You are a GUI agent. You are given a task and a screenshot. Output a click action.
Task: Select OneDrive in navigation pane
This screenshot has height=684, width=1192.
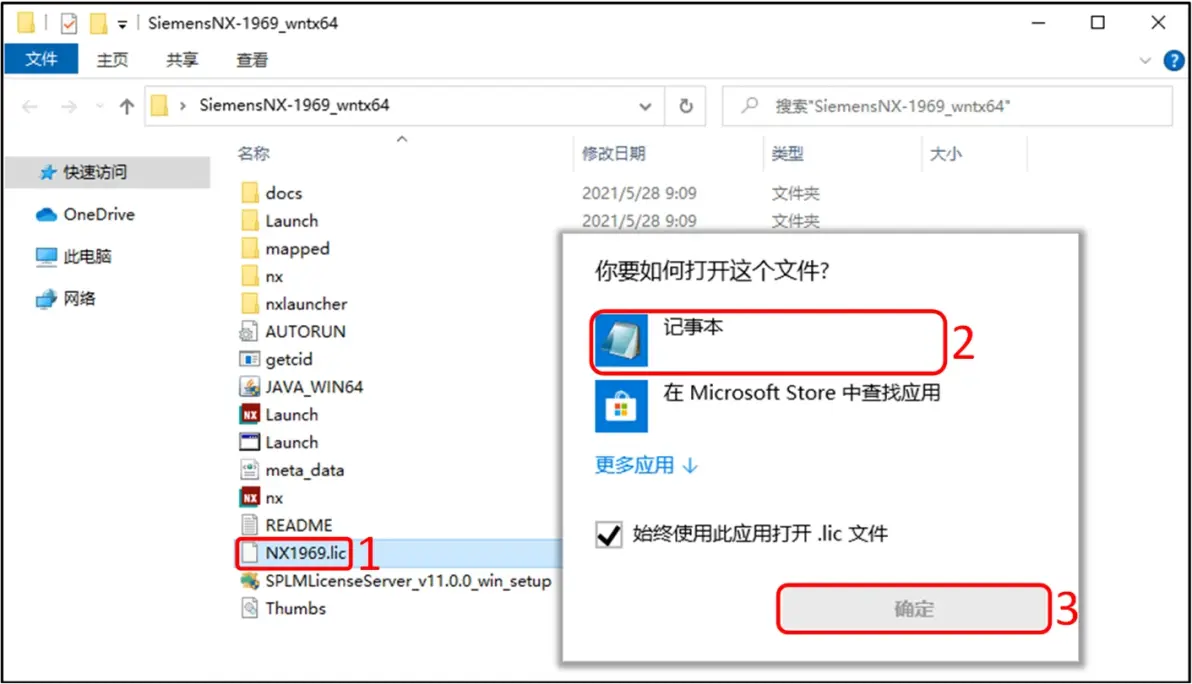[x=85, y=214]
